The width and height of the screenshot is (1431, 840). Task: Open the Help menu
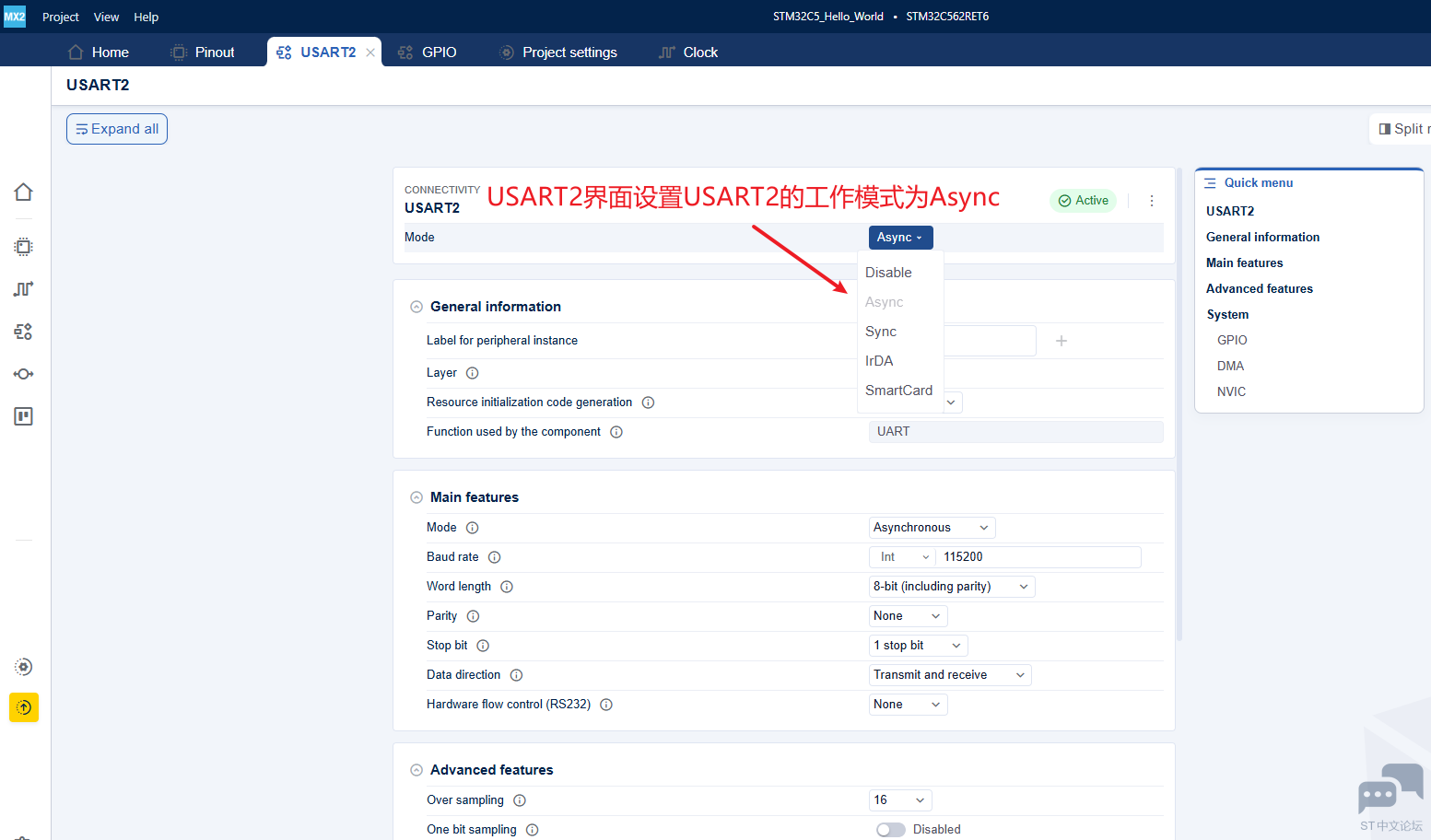(x=147, y=17)
